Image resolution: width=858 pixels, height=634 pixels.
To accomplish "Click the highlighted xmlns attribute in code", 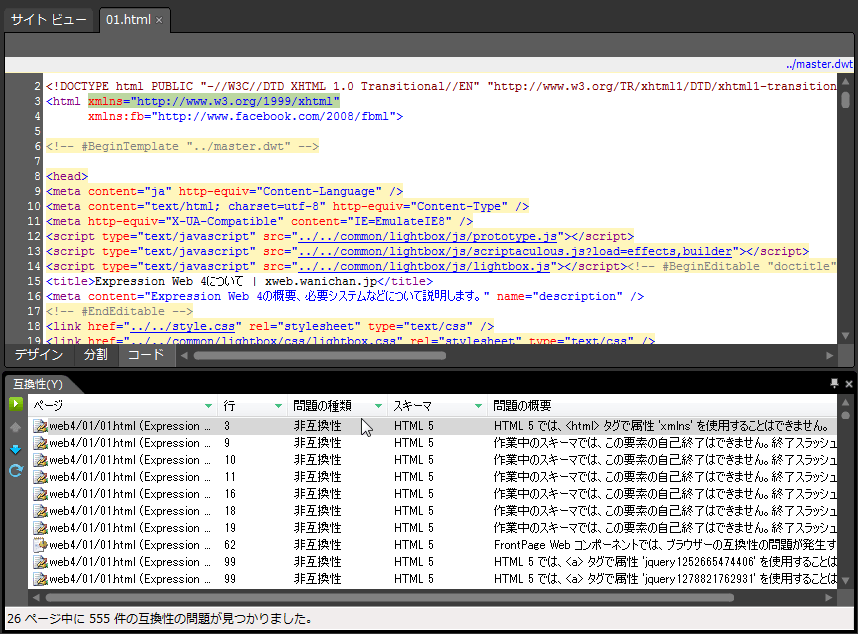I will pyautogui.click(x=214, y=101).
